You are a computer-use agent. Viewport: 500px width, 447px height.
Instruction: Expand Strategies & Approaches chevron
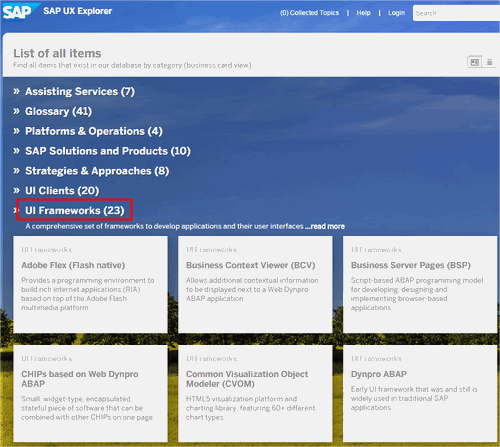[x=16, y=171]
